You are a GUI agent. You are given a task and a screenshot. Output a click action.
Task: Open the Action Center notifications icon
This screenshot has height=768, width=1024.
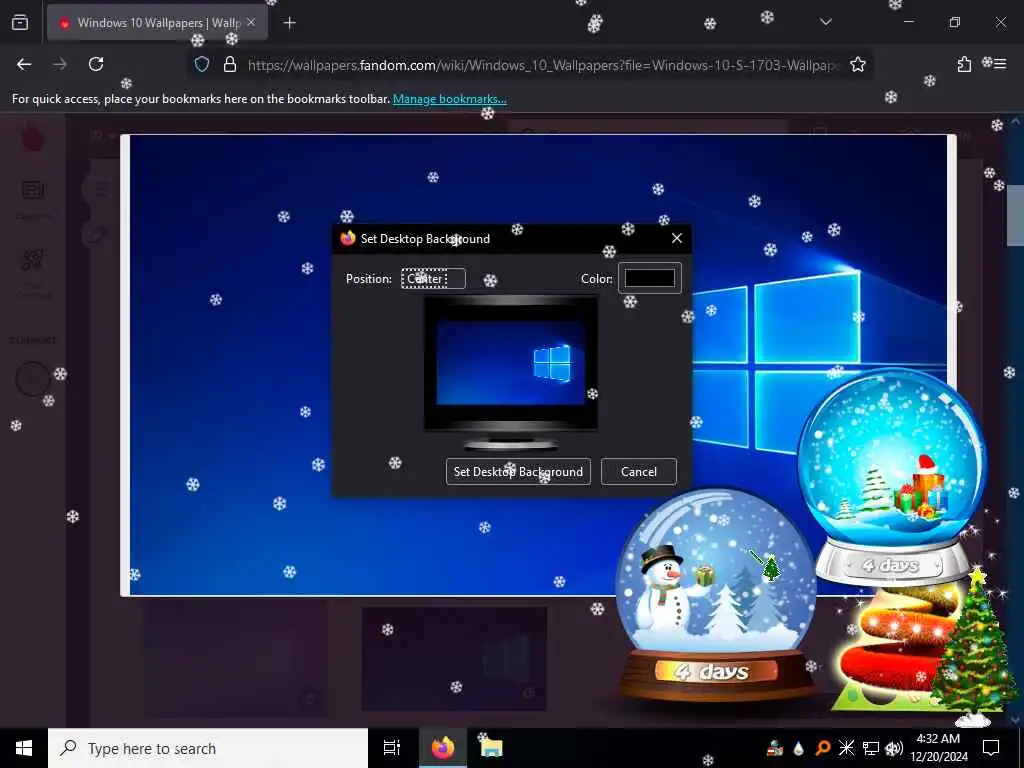coord(991,748)
